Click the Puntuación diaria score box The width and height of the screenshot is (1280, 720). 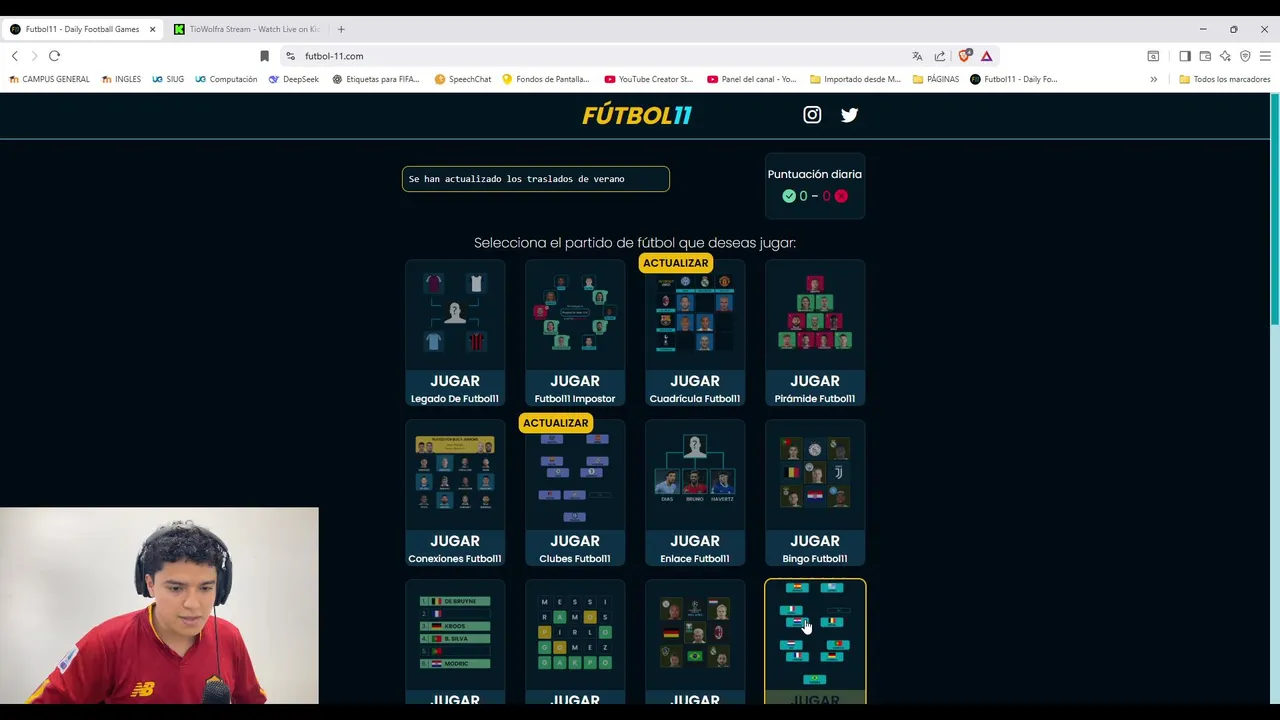pos(815,185)
